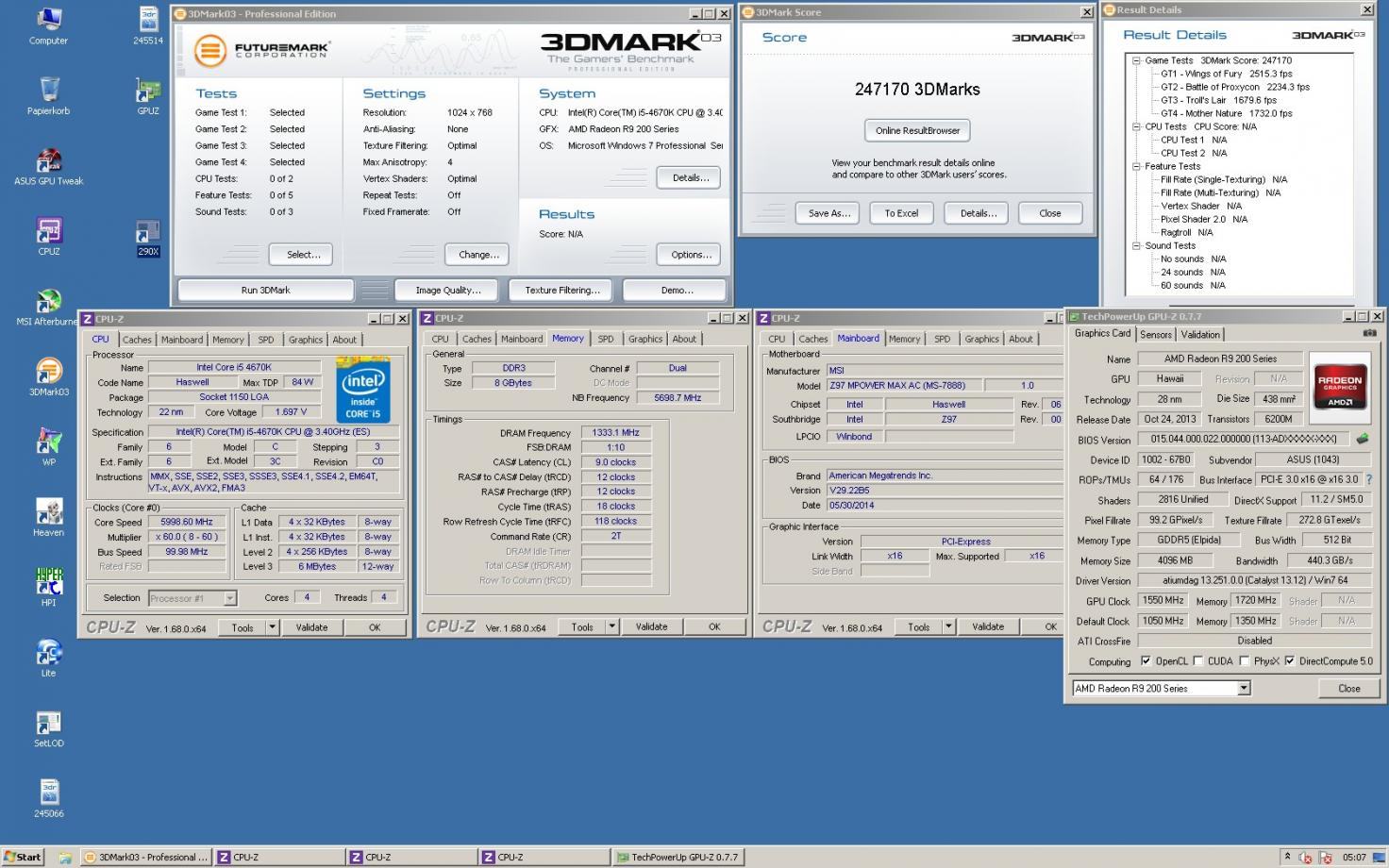
Task: Toggle the PhysX checkbox
Action: pos(1245,661)
